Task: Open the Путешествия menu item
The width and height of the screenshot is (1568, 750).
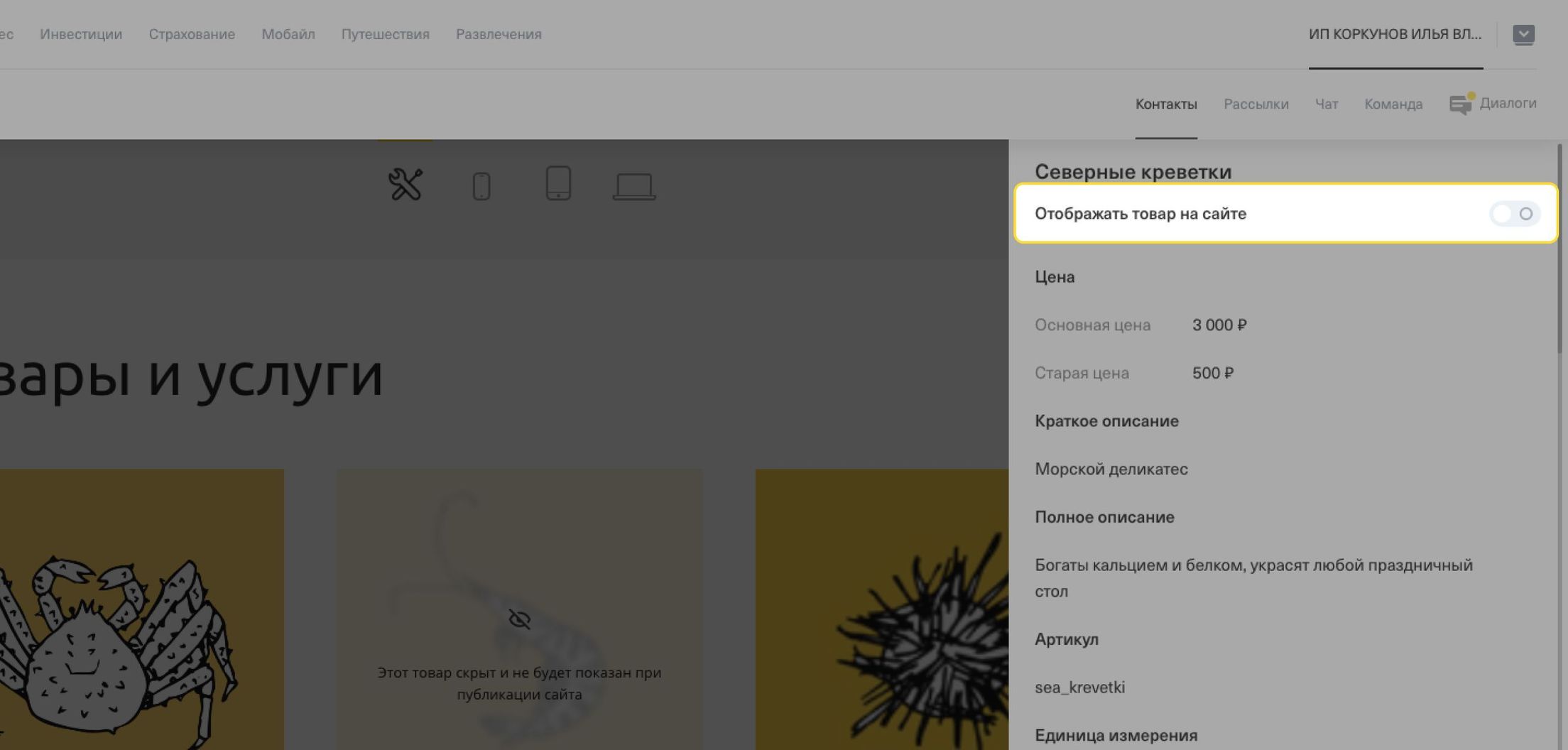Action: tap(386, 34)
